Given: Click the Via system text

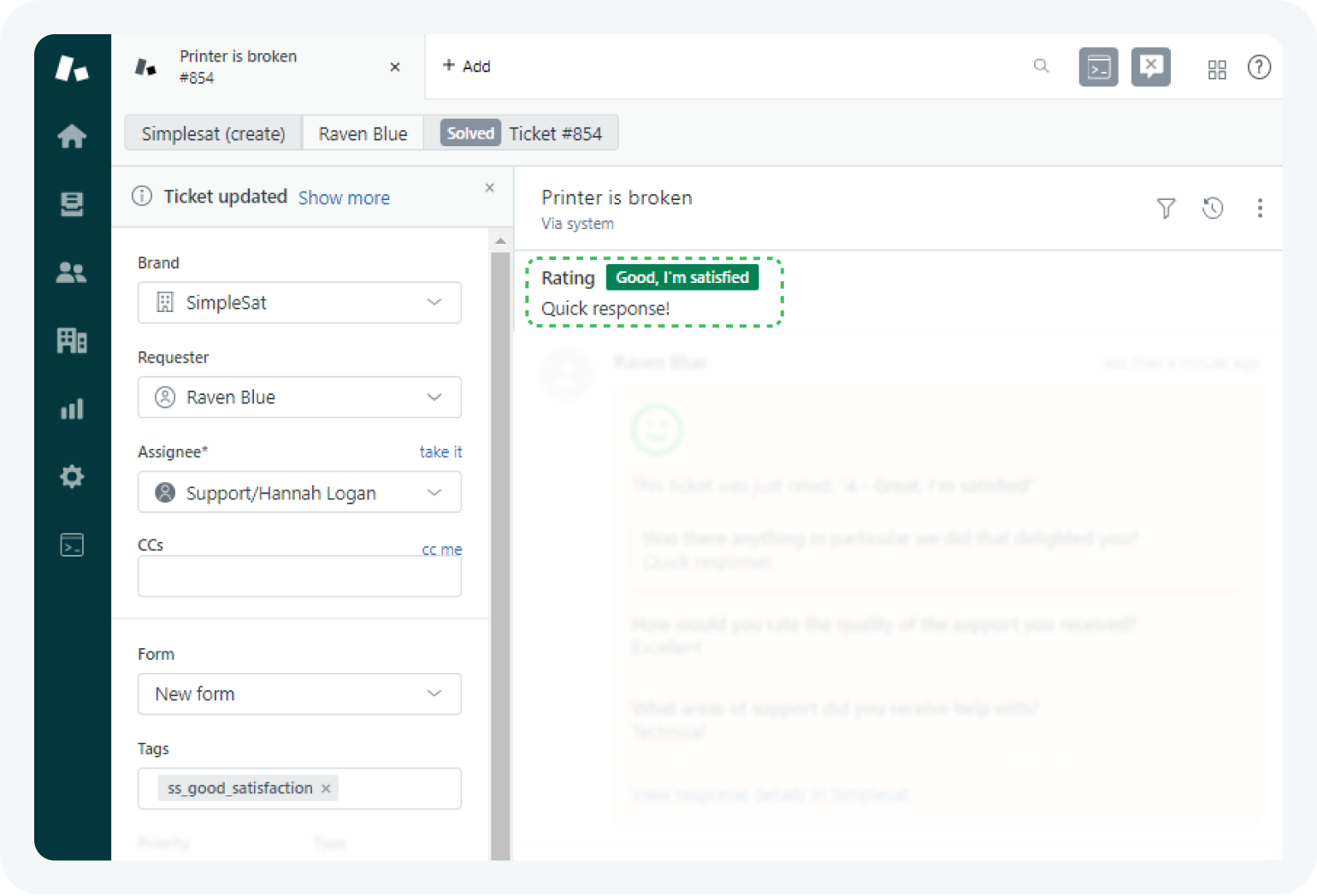Looking at the screenshot, I should click(577, 224).
